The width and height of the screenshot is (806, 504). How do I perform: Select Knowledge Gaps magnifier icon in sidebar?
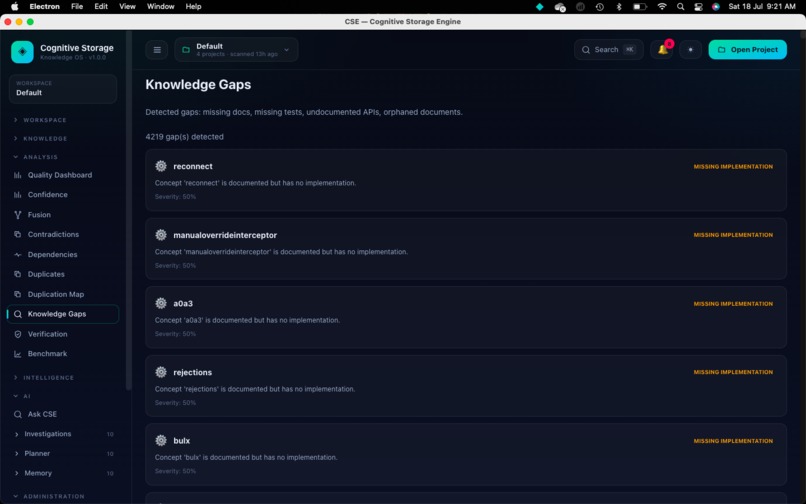[x=17, y=314]
